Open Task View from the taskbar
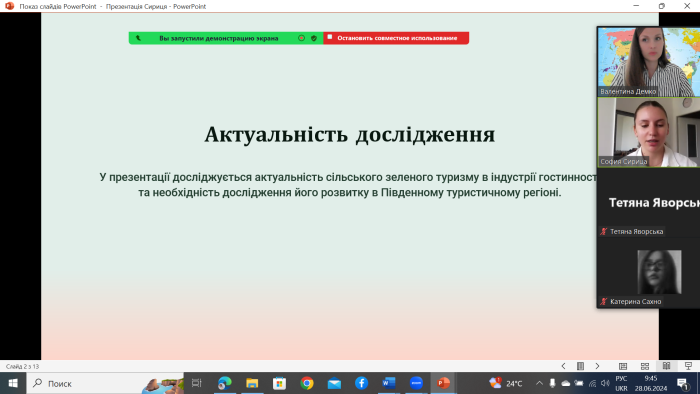Viewport: 700px width, 394px height. (196, 383)
